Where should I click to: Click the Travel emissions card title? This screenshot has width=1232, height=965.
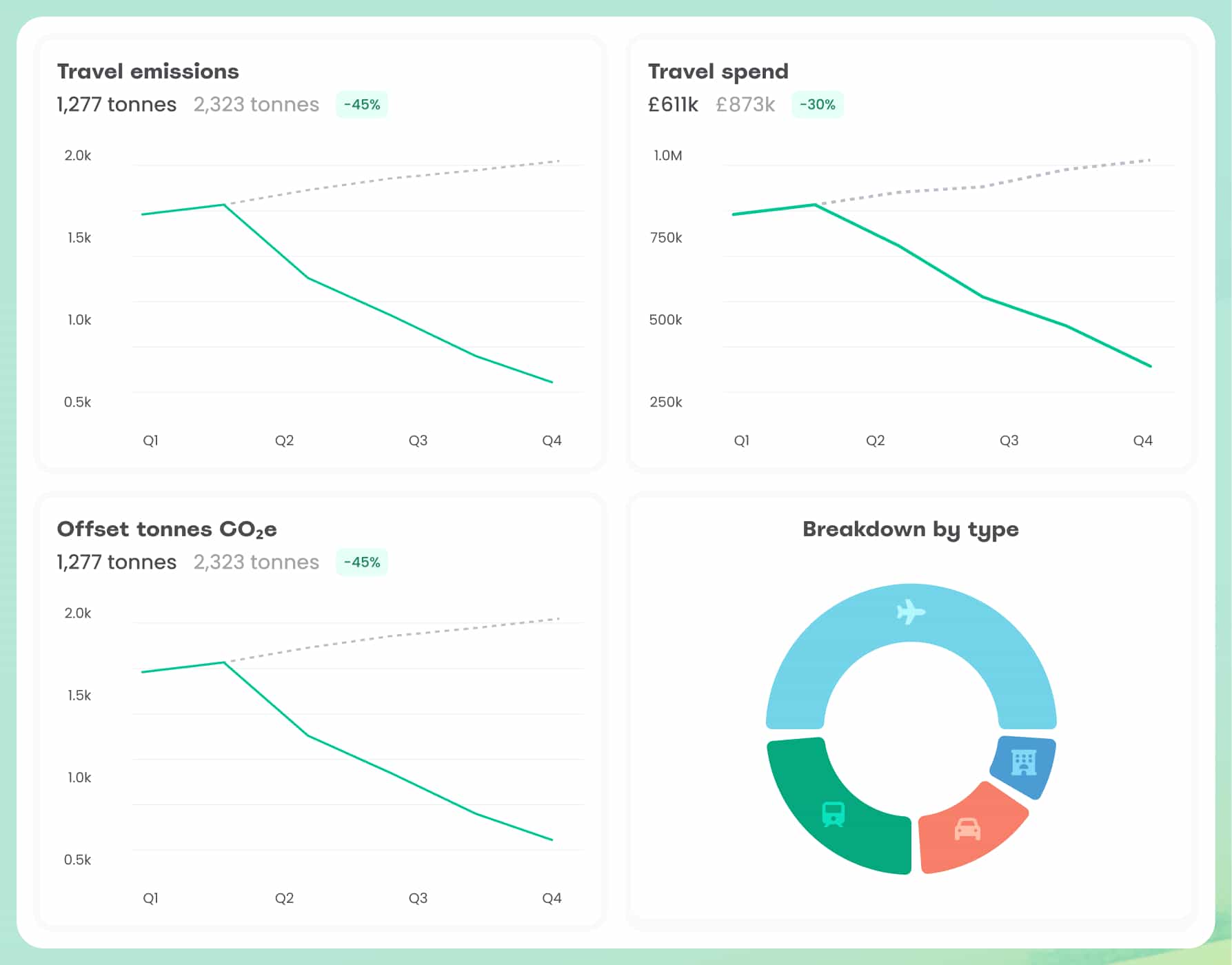[x=148, y=72]
